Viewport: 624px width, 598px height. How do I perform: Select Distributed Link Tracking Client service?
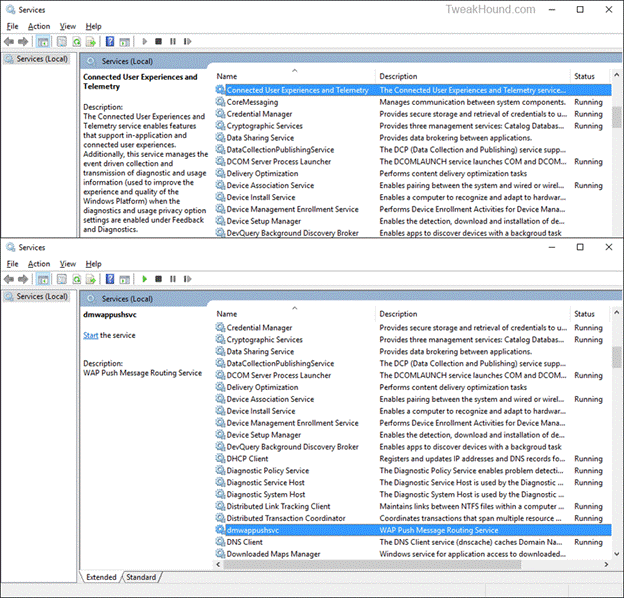(413, 506)
